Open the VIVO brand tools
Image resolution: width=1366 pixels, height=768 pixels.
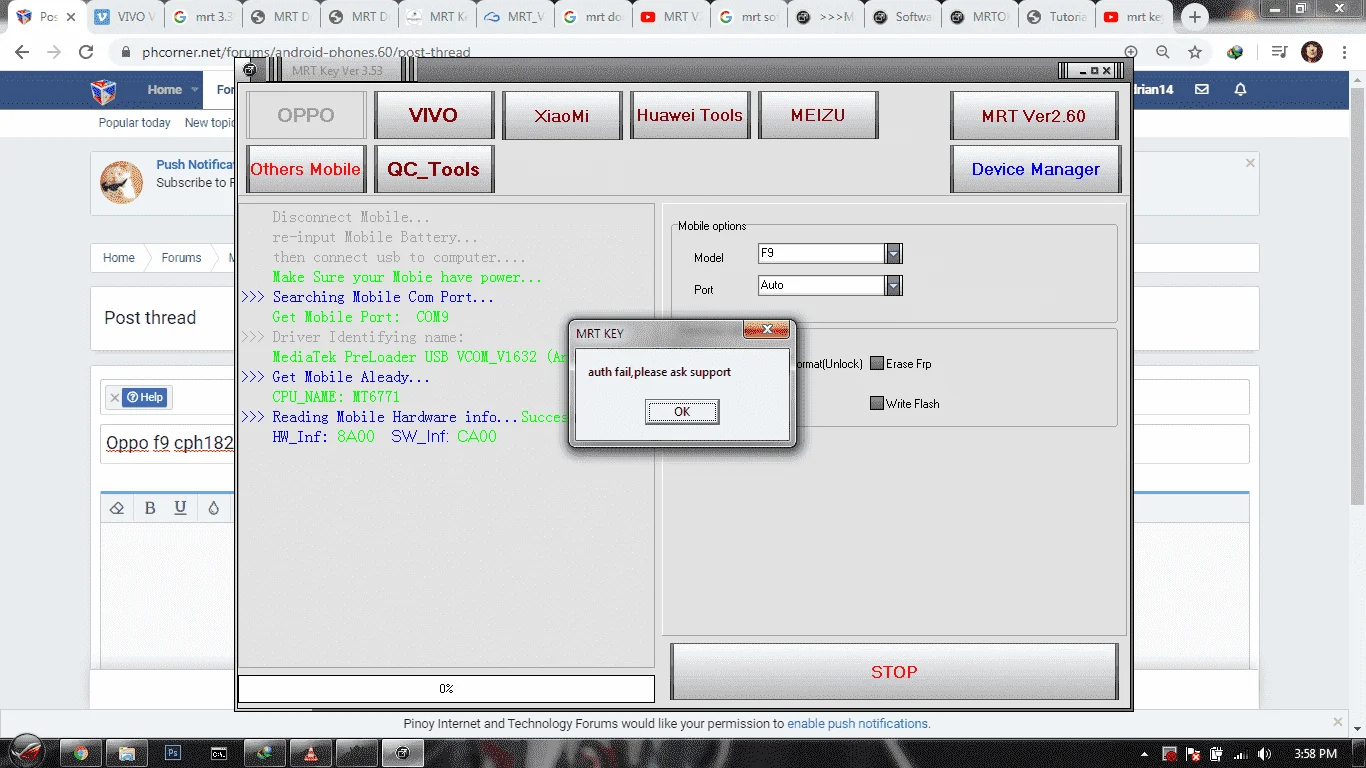[433, 115]
